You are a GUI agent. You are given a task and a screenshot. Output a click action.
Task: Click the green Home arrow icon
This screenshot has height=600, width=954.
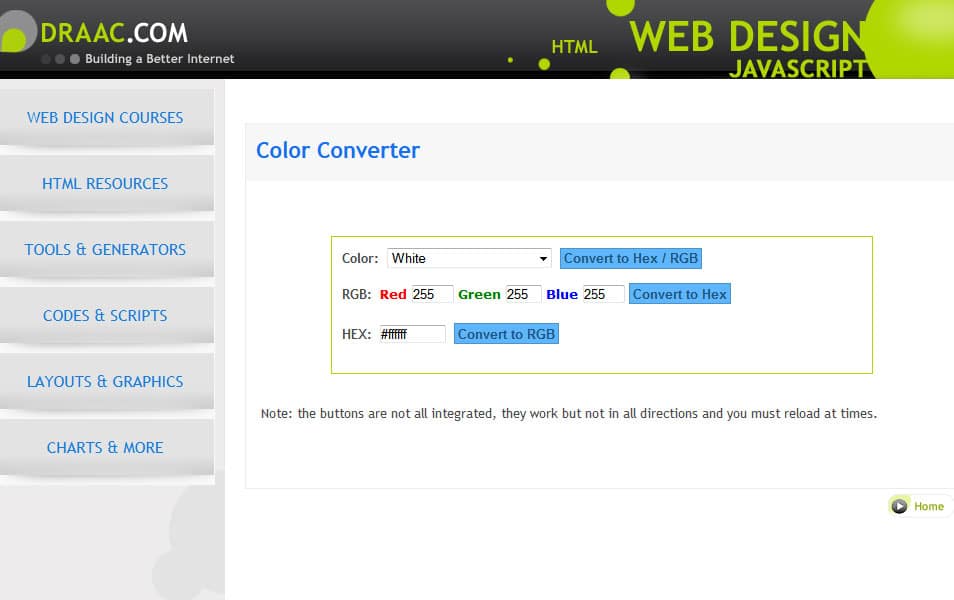click(899, 505)
